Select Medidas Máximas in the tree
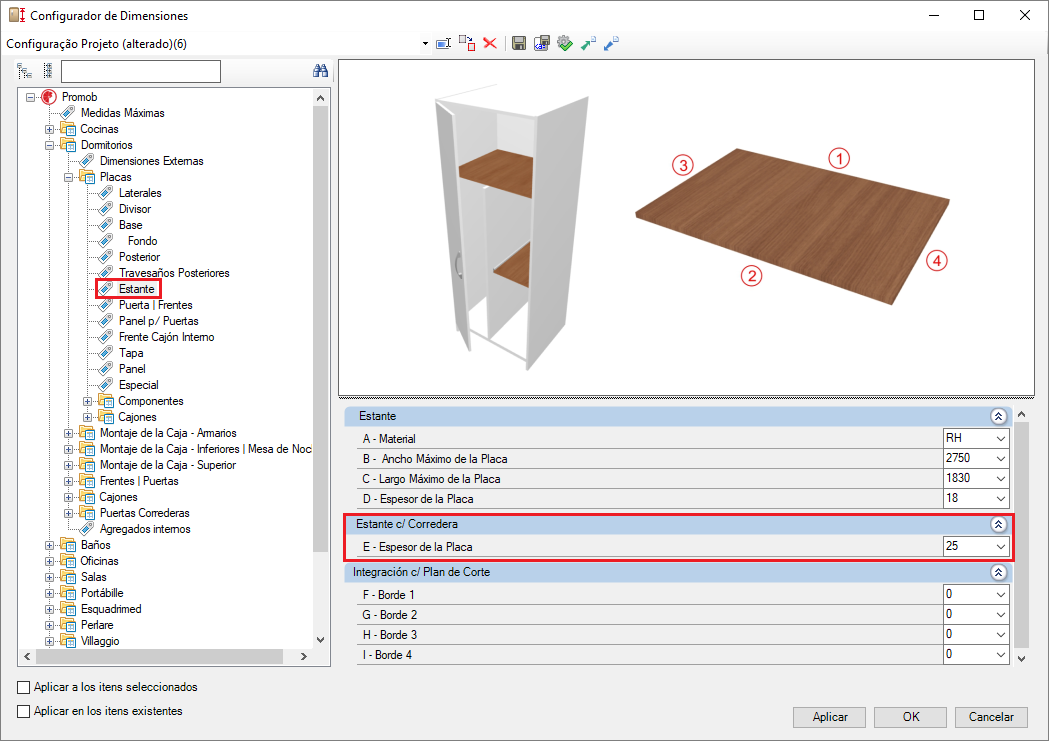This screenshot has height=741, width=1049. click(122, 113)
